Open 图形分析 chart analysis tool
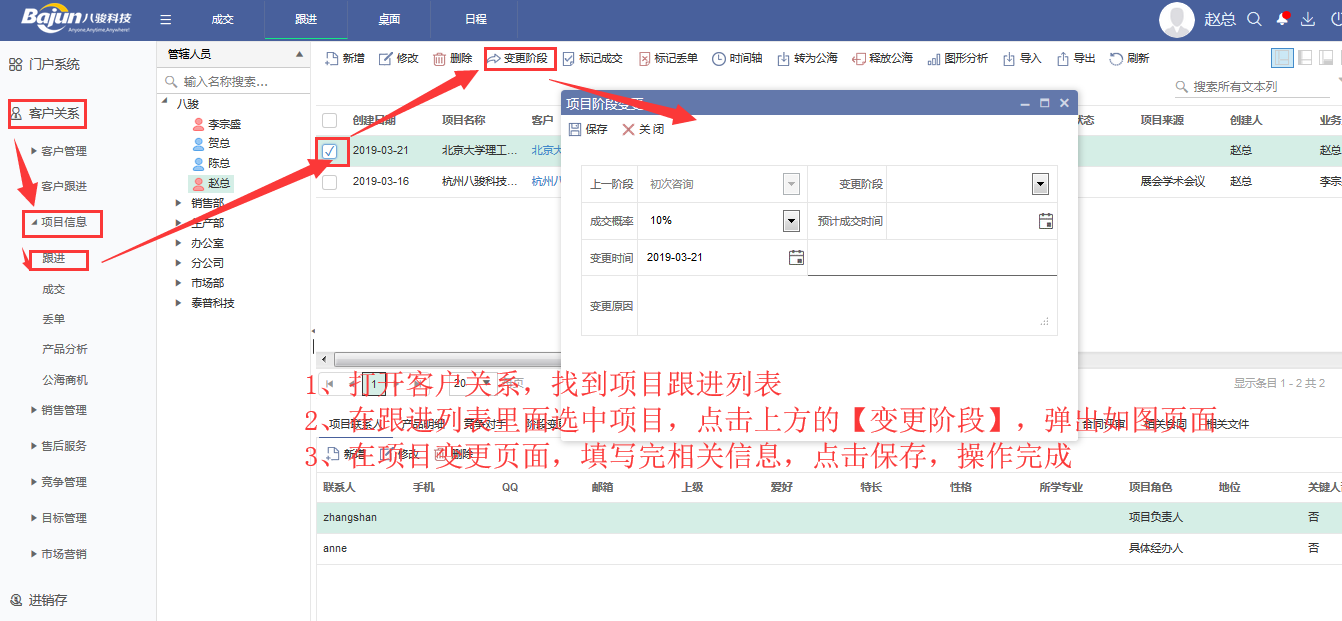Image resolution: width=1342 pixels, height=621 pixels. pos(933,59)
